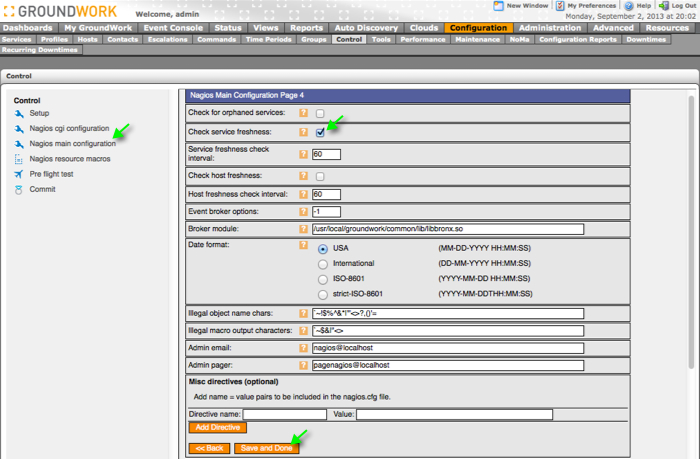Viewport: 700px width, 459px height.
Task: Open help for Event broker options
Action: (304, 212)
